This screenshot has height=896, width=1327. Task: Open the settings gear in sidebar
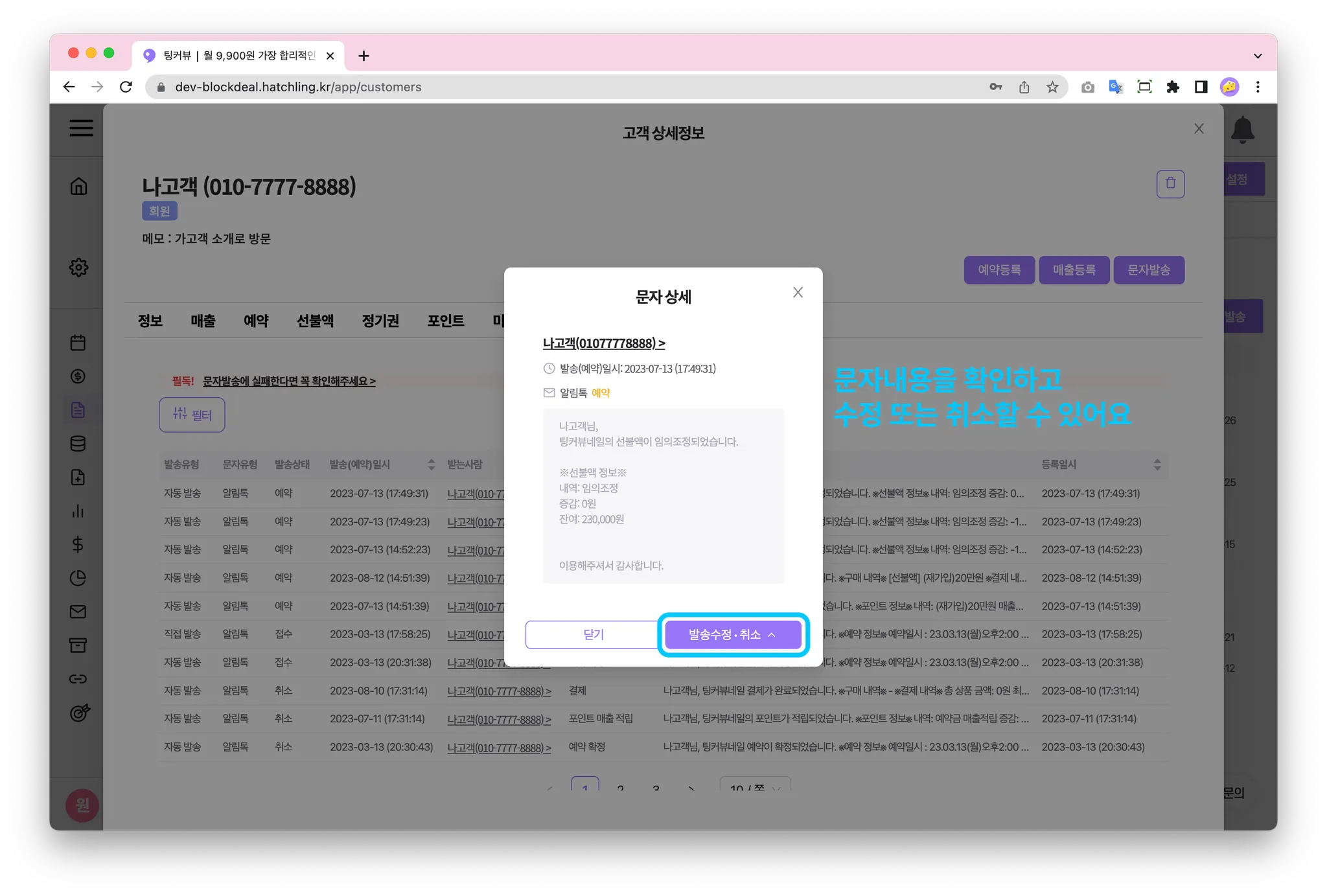[78, 267]
